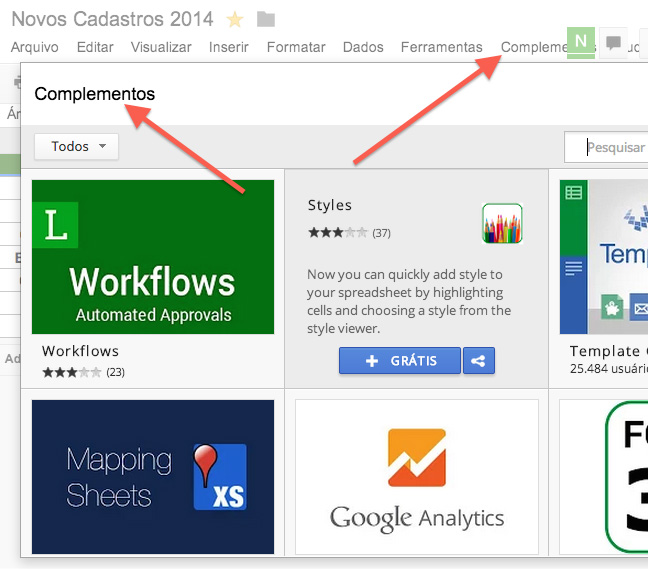Open the Arquivo menu
648x569 pixels.
[35, 47]
